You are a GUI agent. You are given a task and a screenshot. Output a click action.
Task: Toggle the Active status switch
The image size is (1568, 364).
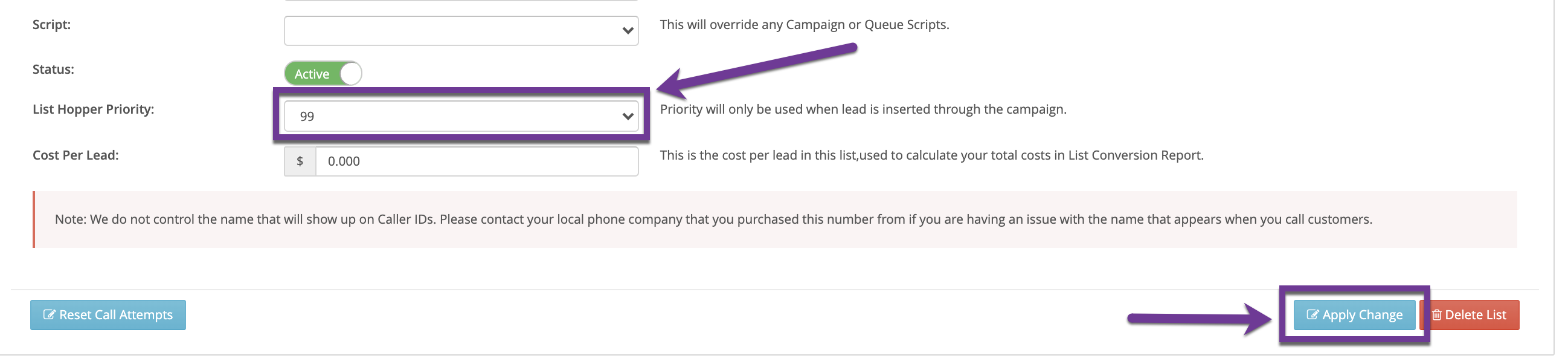tap(323, 74)
